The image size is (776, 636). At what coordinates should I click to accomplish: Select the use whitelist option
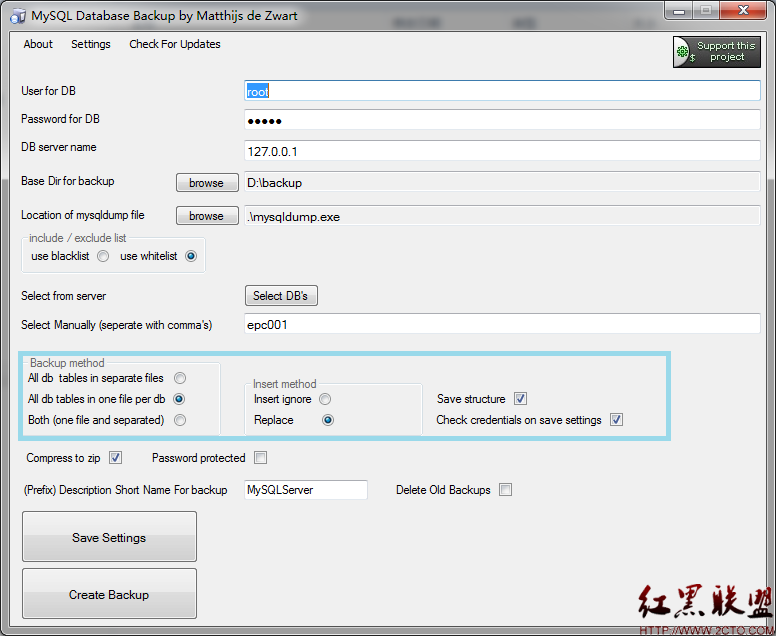pos(191,256)
